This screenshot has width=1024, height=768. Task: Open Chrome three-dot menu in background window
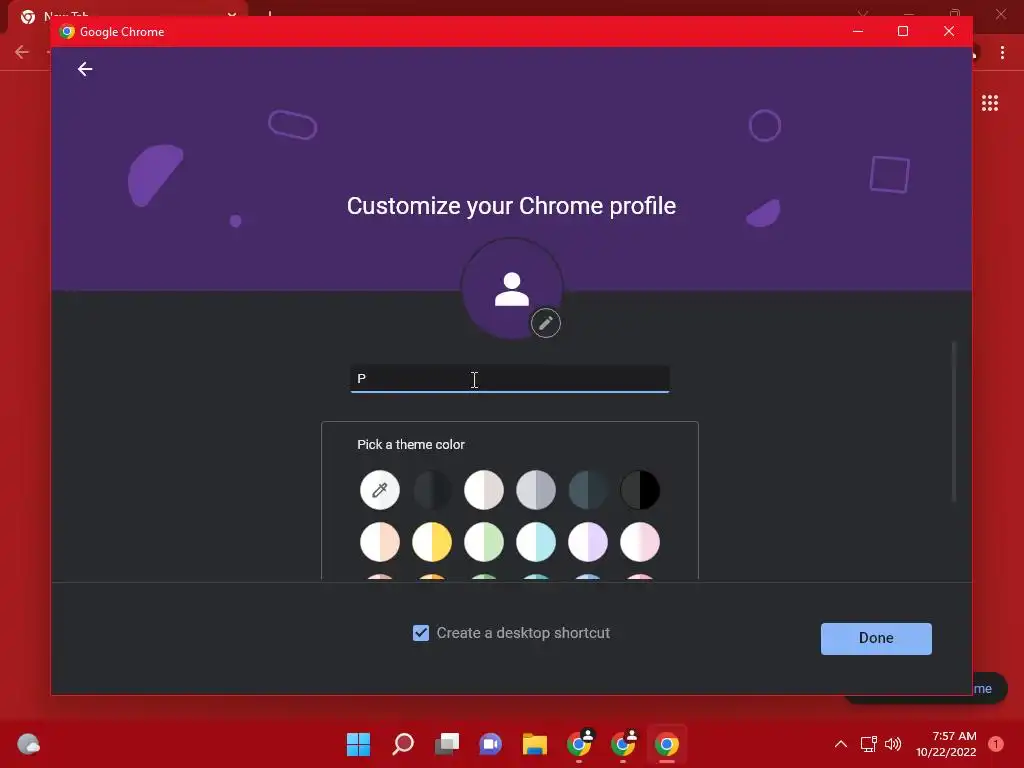coord(1002,52)
